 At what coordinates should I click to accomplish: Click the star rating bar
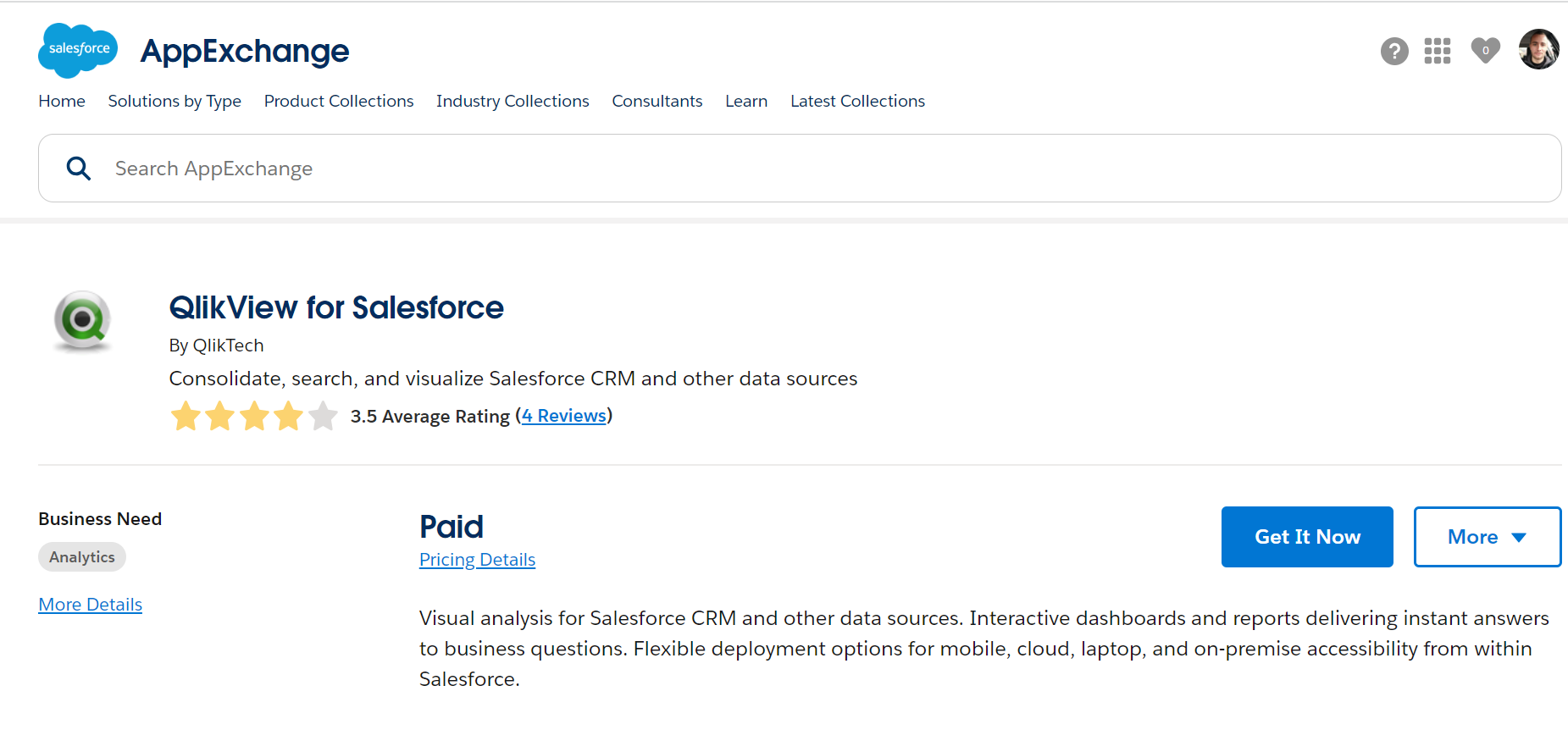[x=253, y=416]
